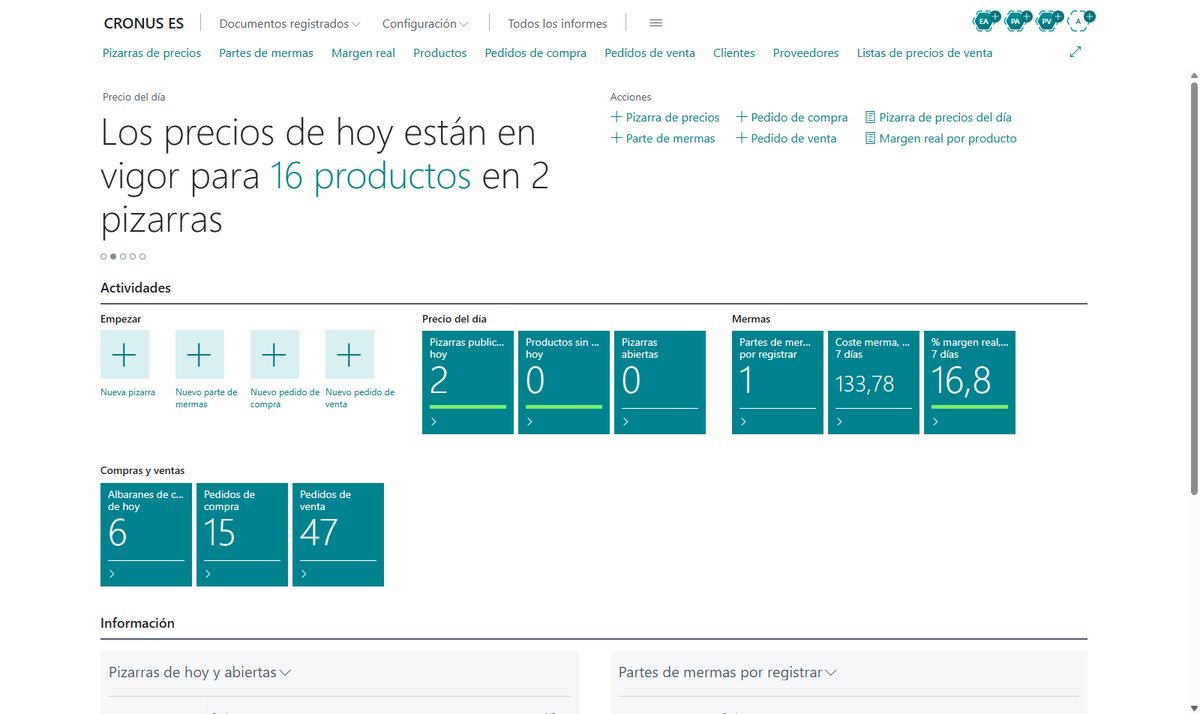Click the Nuevo parte de mermas plus tile

coord(199,354)
